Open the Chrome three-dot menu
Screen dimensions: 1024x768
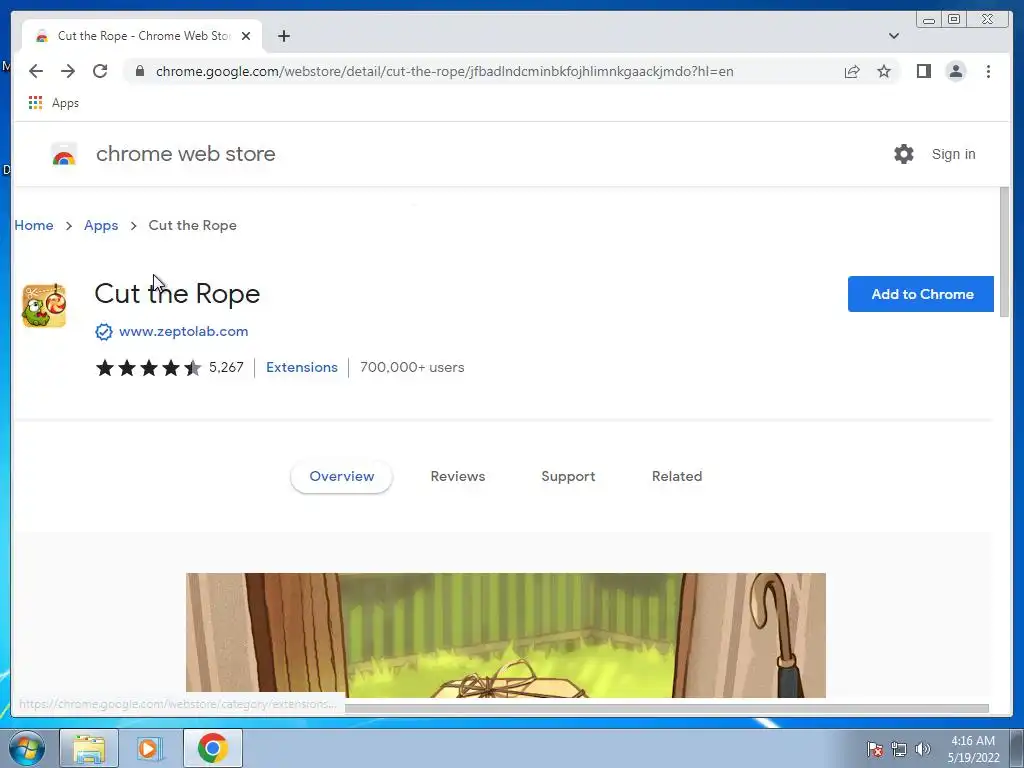pos(988,71)
